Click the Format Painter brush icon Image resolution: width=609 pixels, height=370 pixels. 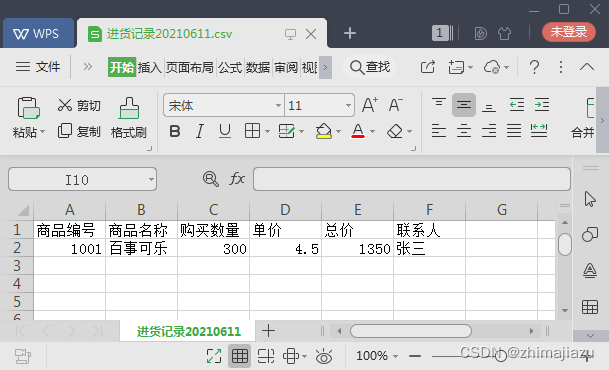pyautogui.click(x=129, y=108)
